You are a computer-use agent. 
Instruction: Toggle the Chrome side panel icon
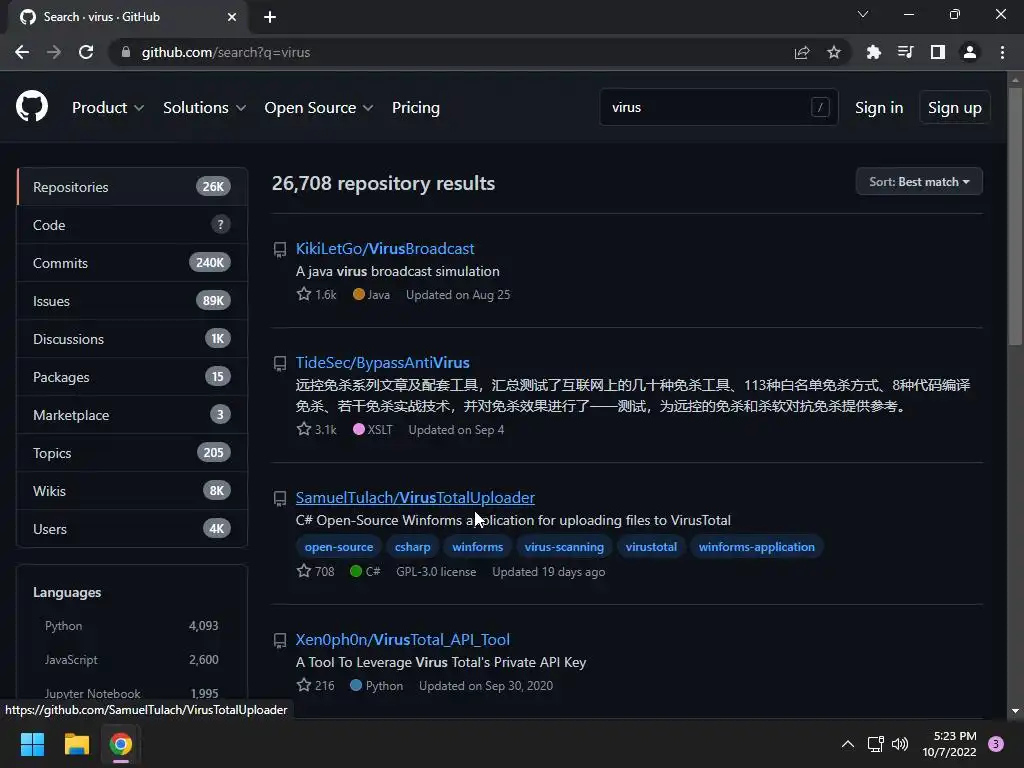click(x=938, y=52)
